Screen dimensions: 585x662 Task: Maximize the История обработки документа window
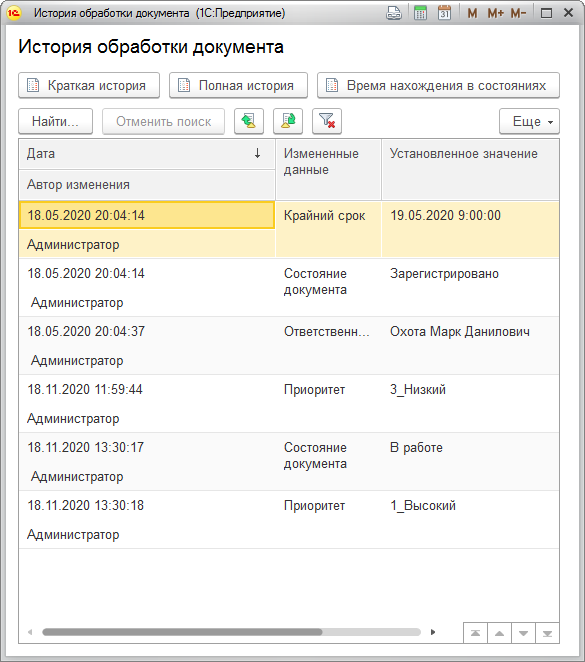pyautogui.click(x=546, y=14)
